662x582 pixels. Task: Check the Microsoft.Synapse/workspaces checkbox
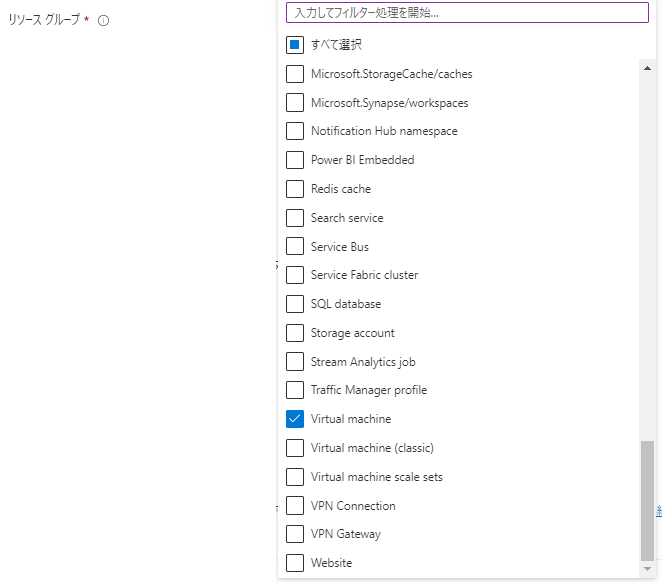click(x=295, y=103)
